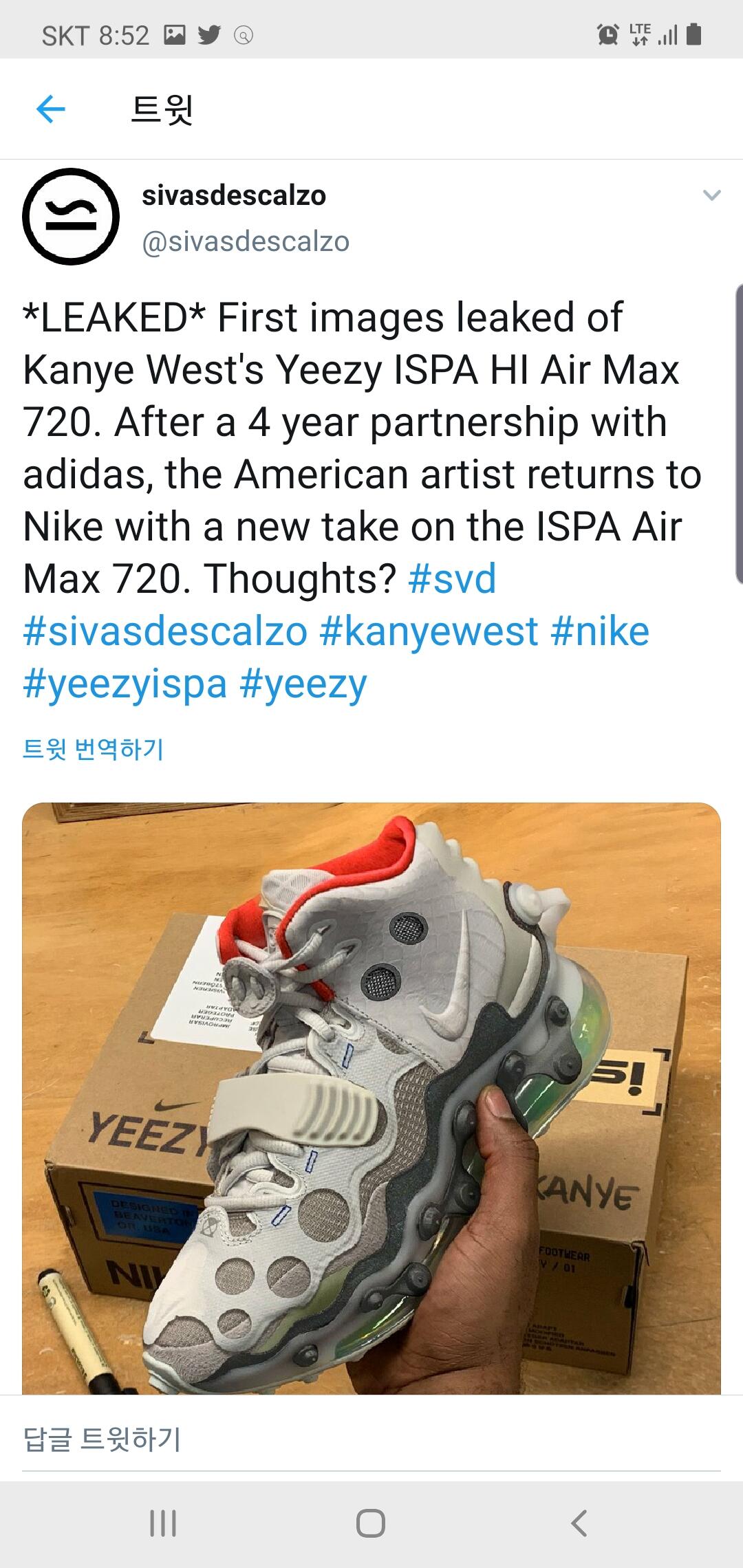743x1568 pixels.
Task: Tap the image notification icon
Action: click(x=174, y=35)
